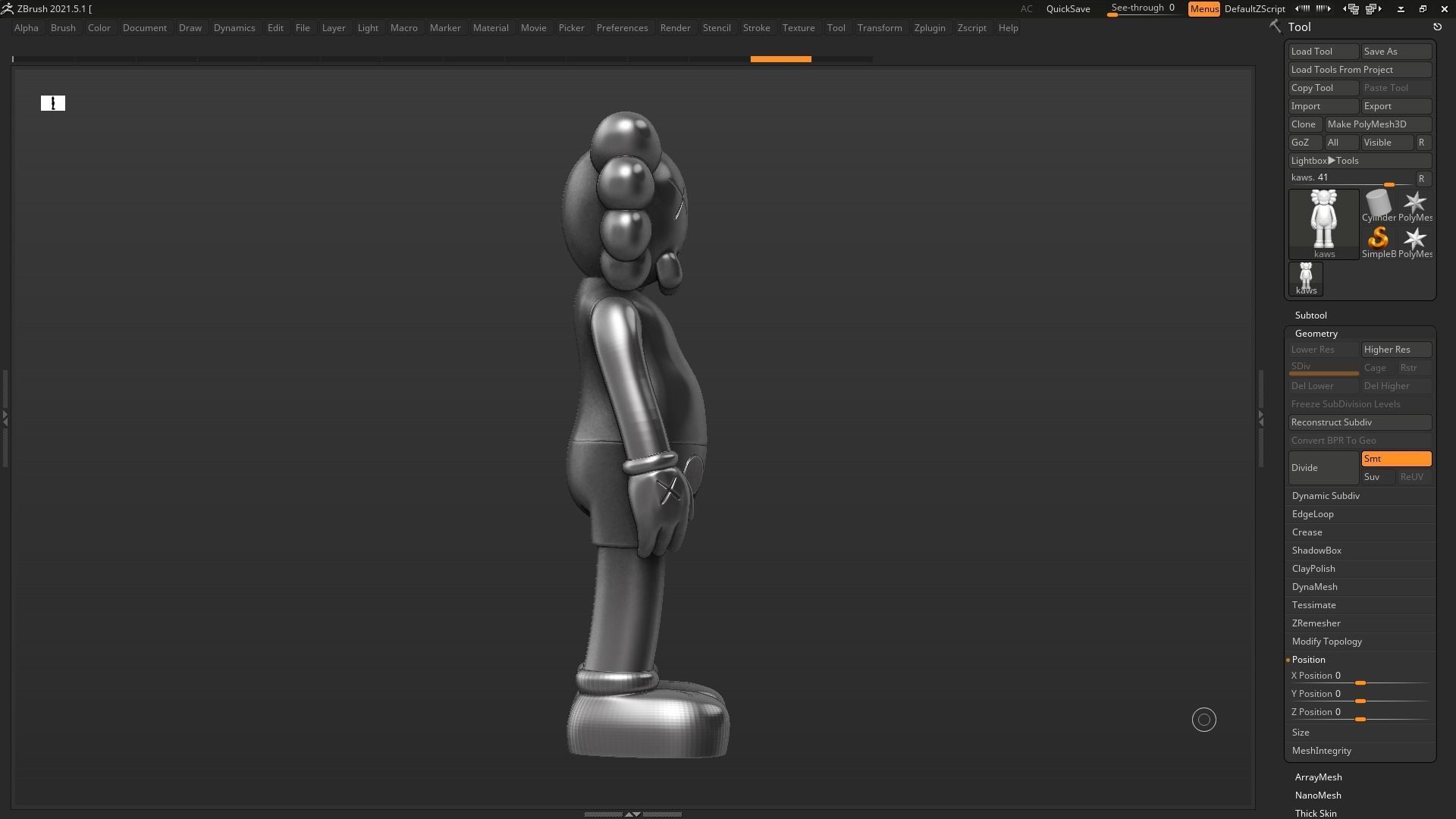Click the Load Tool button
The image size is (1456, 819).
pyautogui.click(x=1323, y=52)
